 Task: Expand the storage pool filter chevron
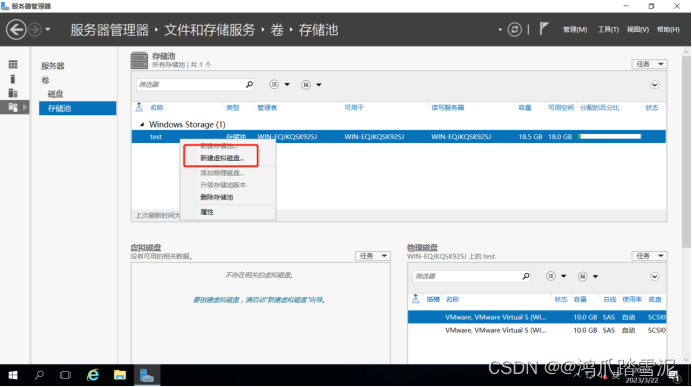[654, 85]
